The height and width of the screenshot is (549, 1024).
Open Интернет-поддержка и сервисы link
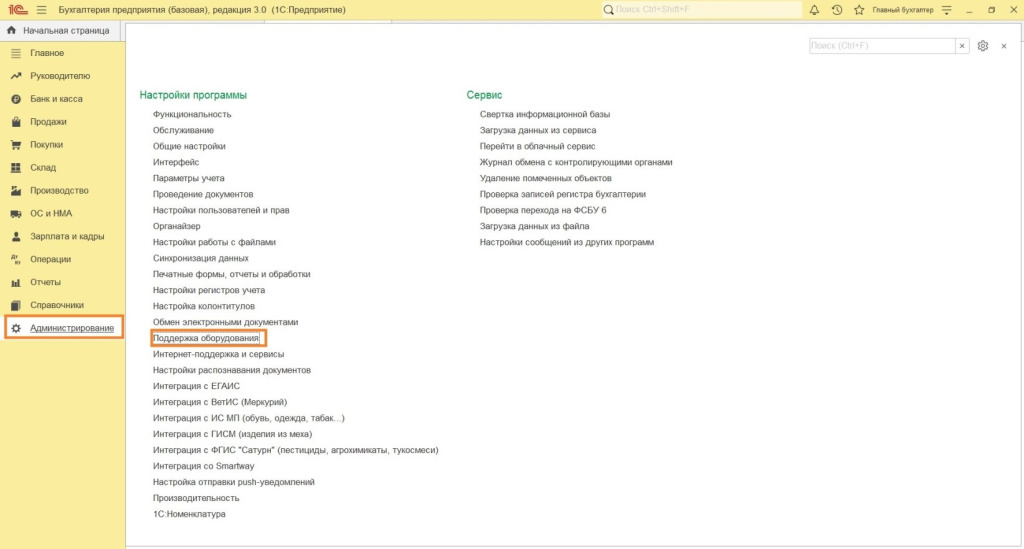click(x=218, y=354)
